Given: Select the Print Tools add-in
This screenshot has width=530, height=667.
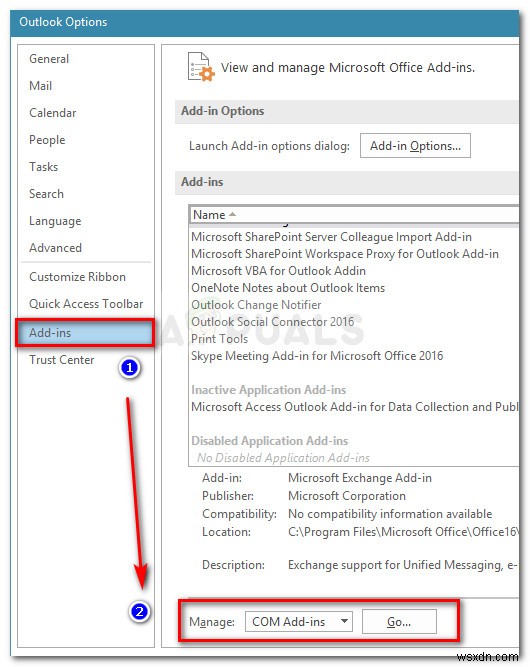Looking at the screenshot, I should coord(219,339).
